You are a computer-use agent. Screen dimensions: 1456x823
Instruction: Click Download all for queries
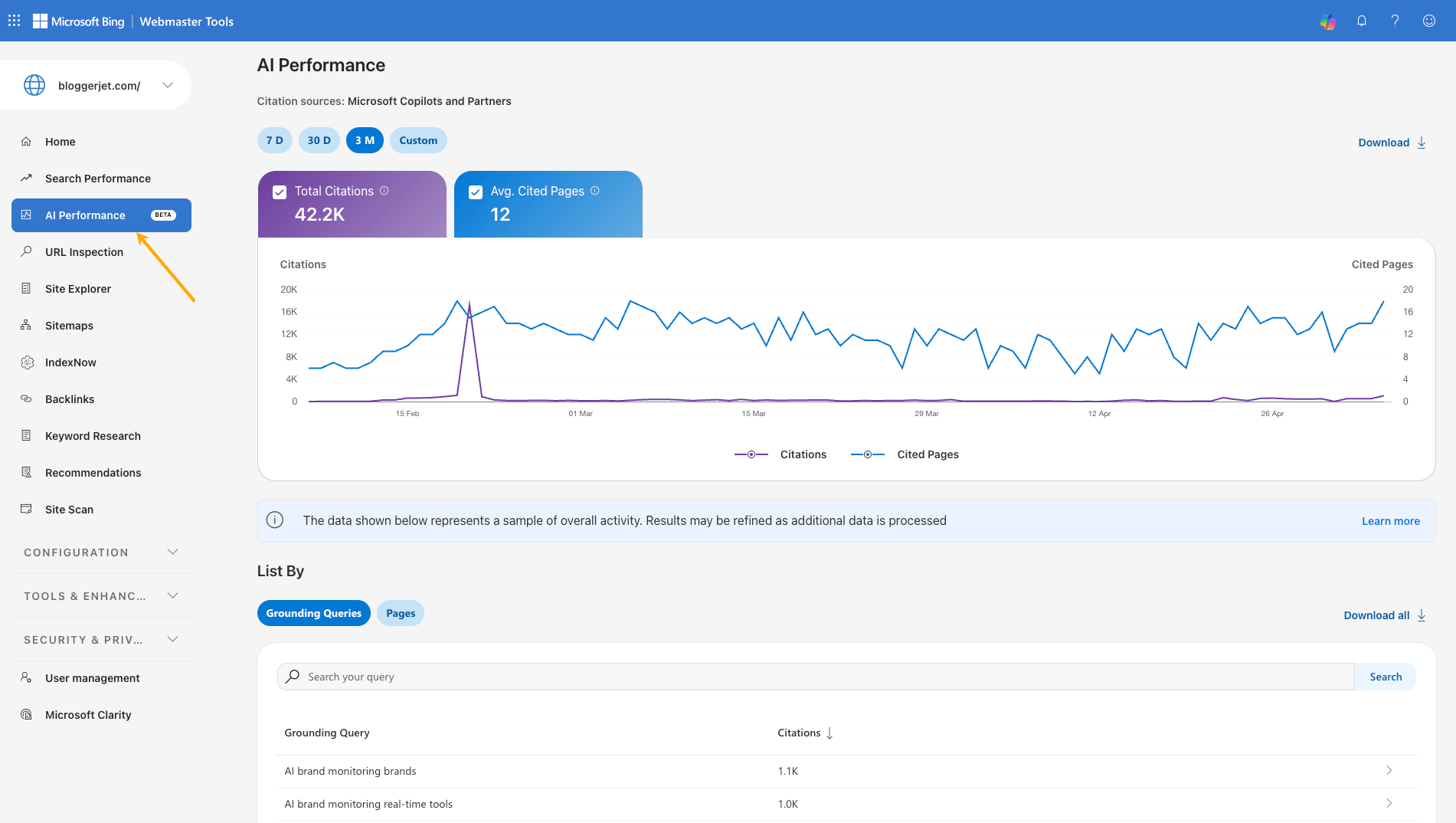[1385, 615]
